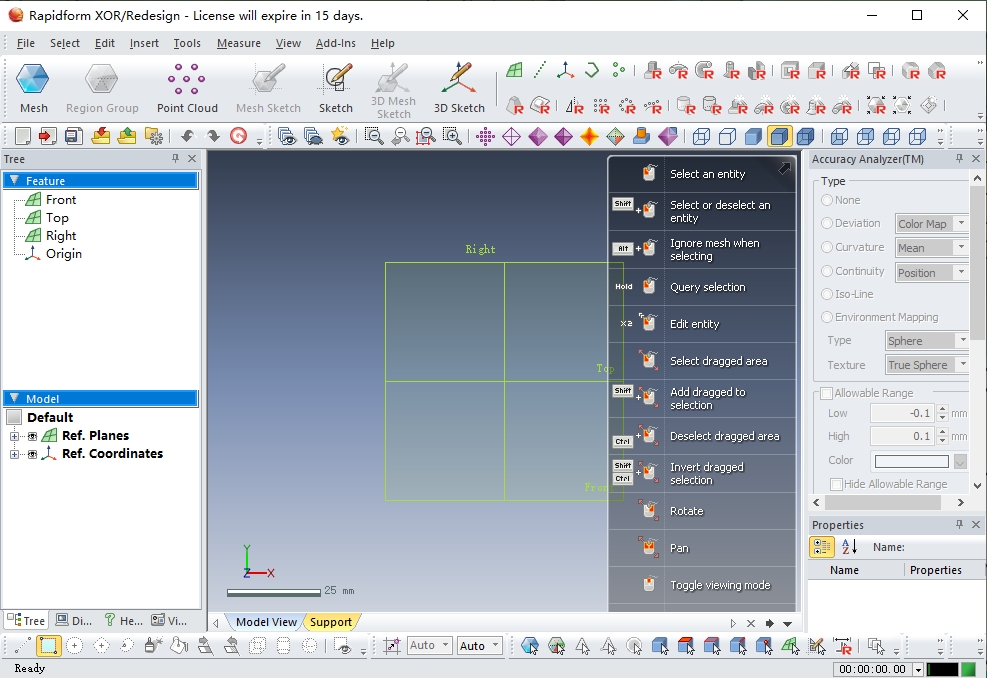987x678 pixels.
Task: Click the alphabetical sort icon in Properties
Action: [849, 547]
